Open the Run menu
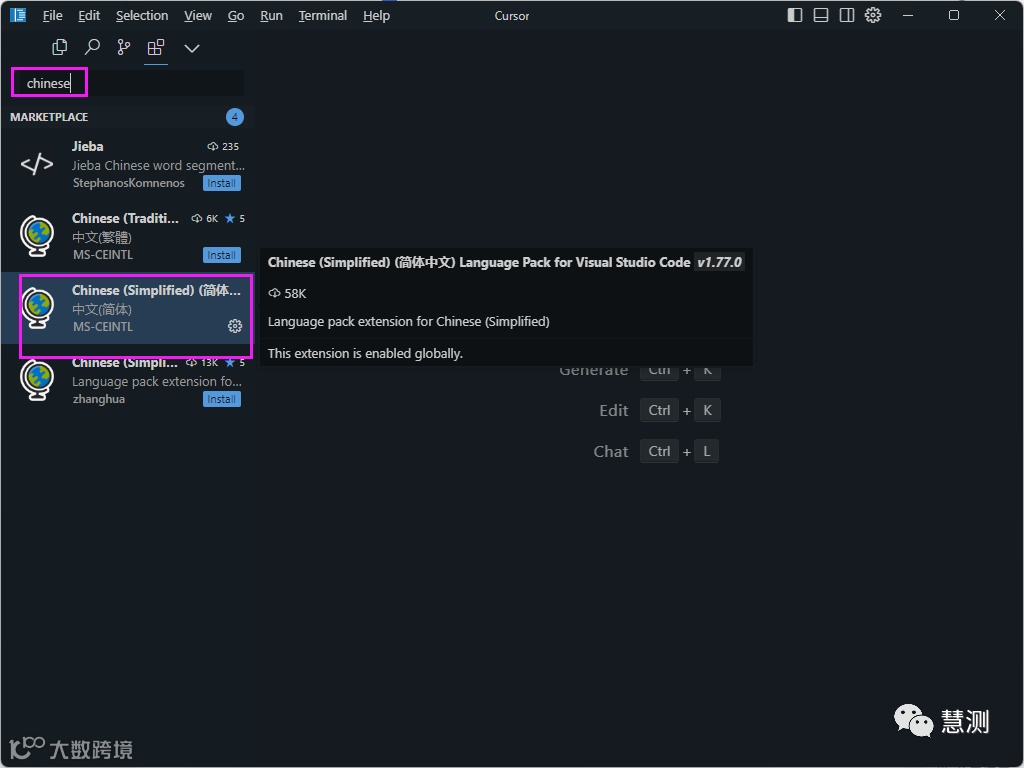 pos(271,15)
